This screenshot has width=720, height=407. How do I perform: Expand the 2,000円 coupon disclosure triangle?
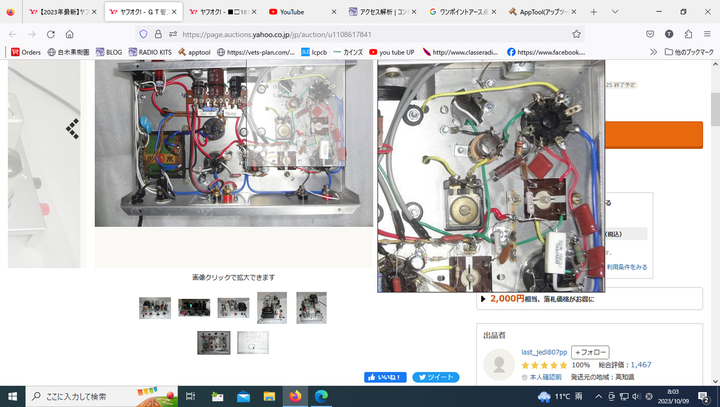click(485, 298)
